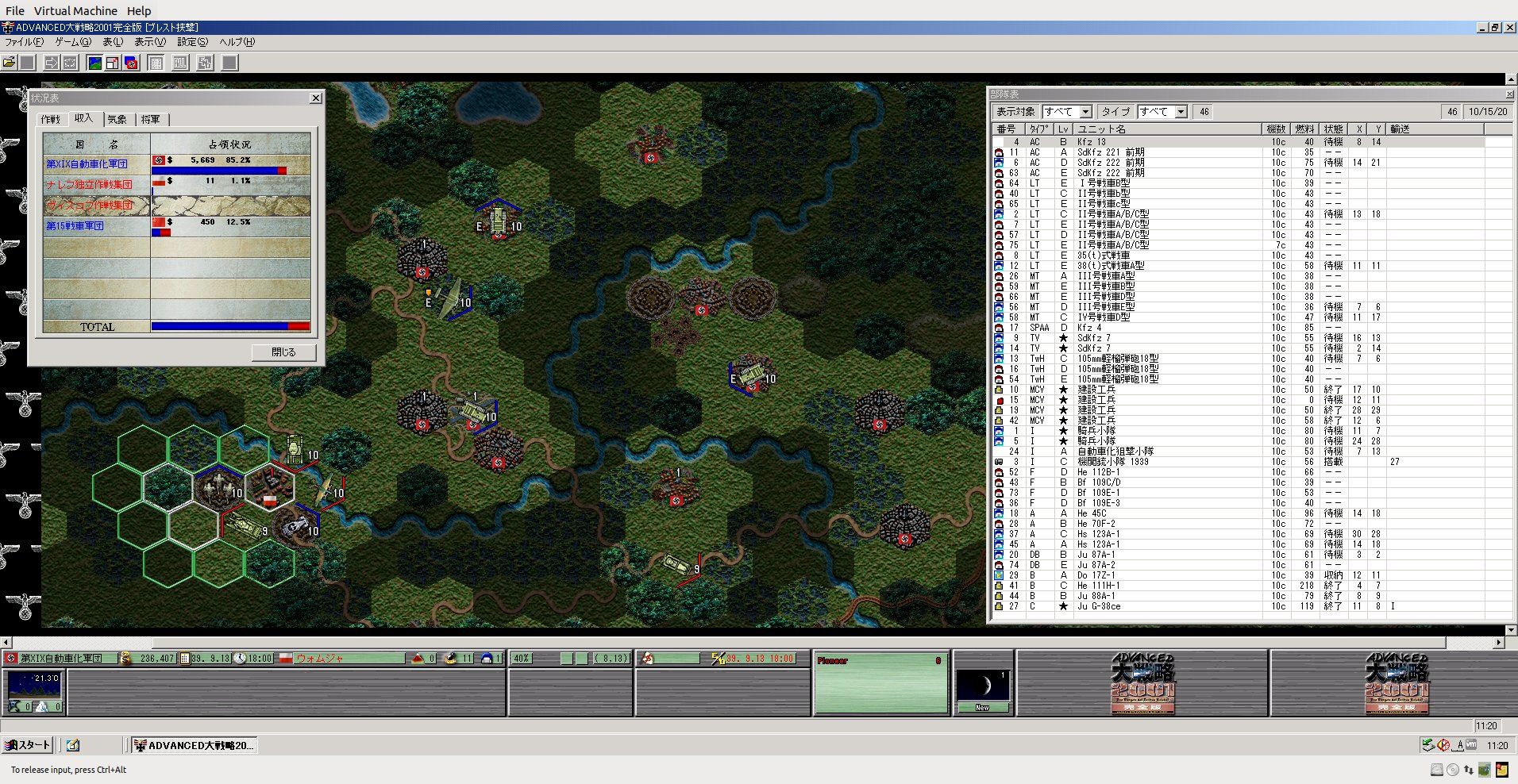Image resolution: width=1518 pixels, height=784 pixels.
Task: Click the building-columns toolbar icon
Action: [181, 63]
